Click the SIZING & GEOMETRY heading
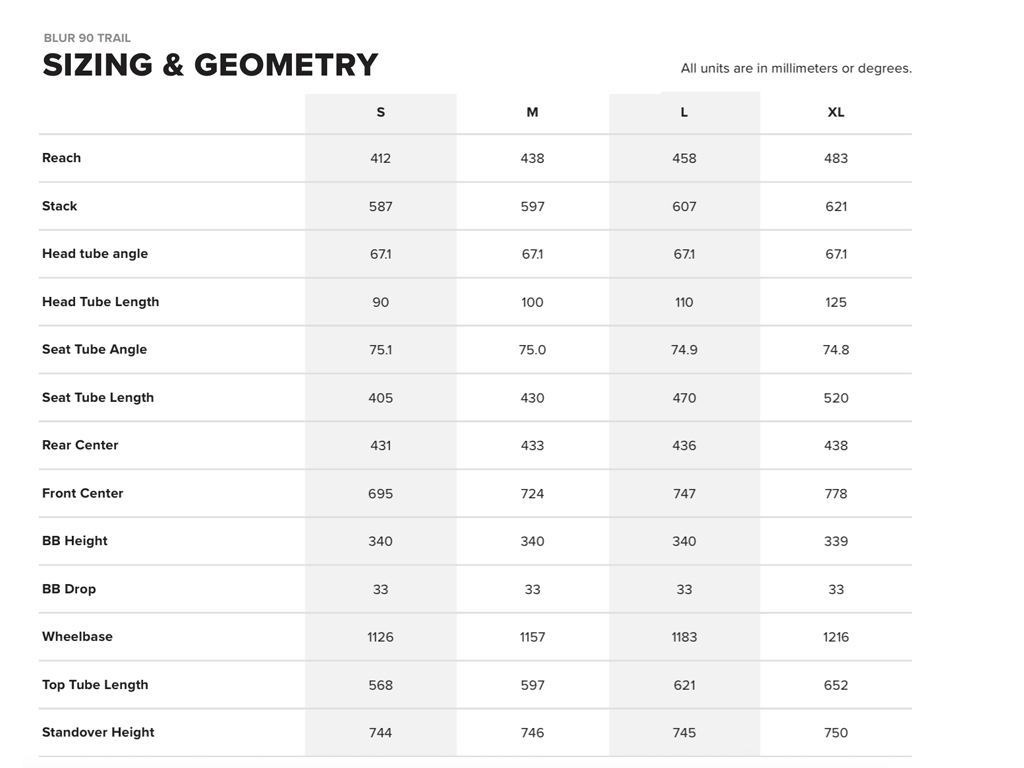The height and width of the screenshot is (768, 1024). click(210, 66)
